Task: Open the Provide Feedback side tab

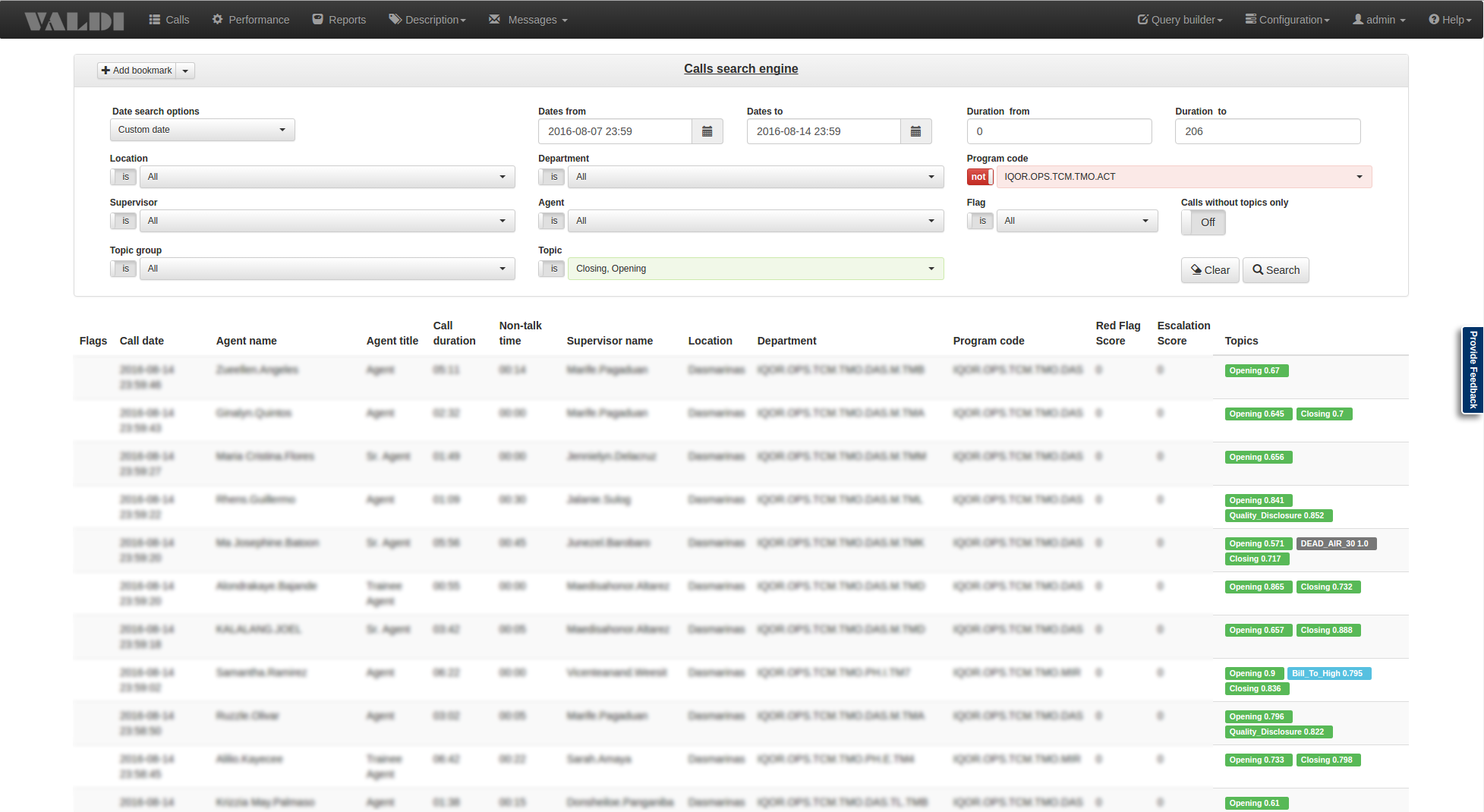Action: click(x=1473, y=370)
